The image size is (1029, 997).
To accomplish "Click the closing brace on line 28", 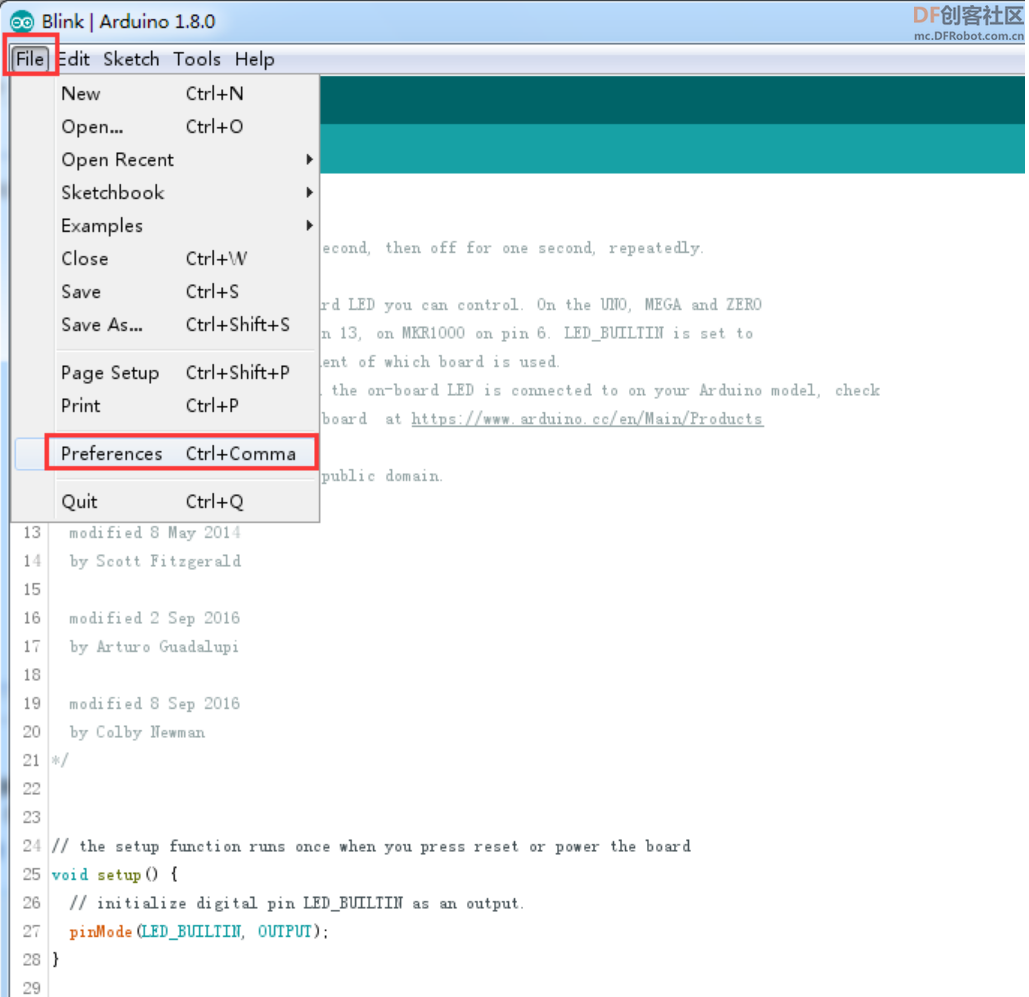I will [56, 960].
